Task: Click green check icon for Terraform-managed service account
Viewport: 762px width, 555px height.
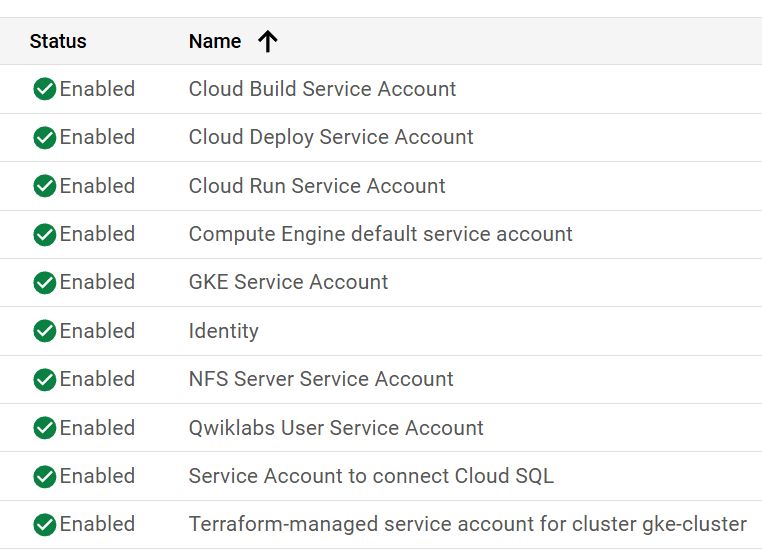Action: click(45, 524)
